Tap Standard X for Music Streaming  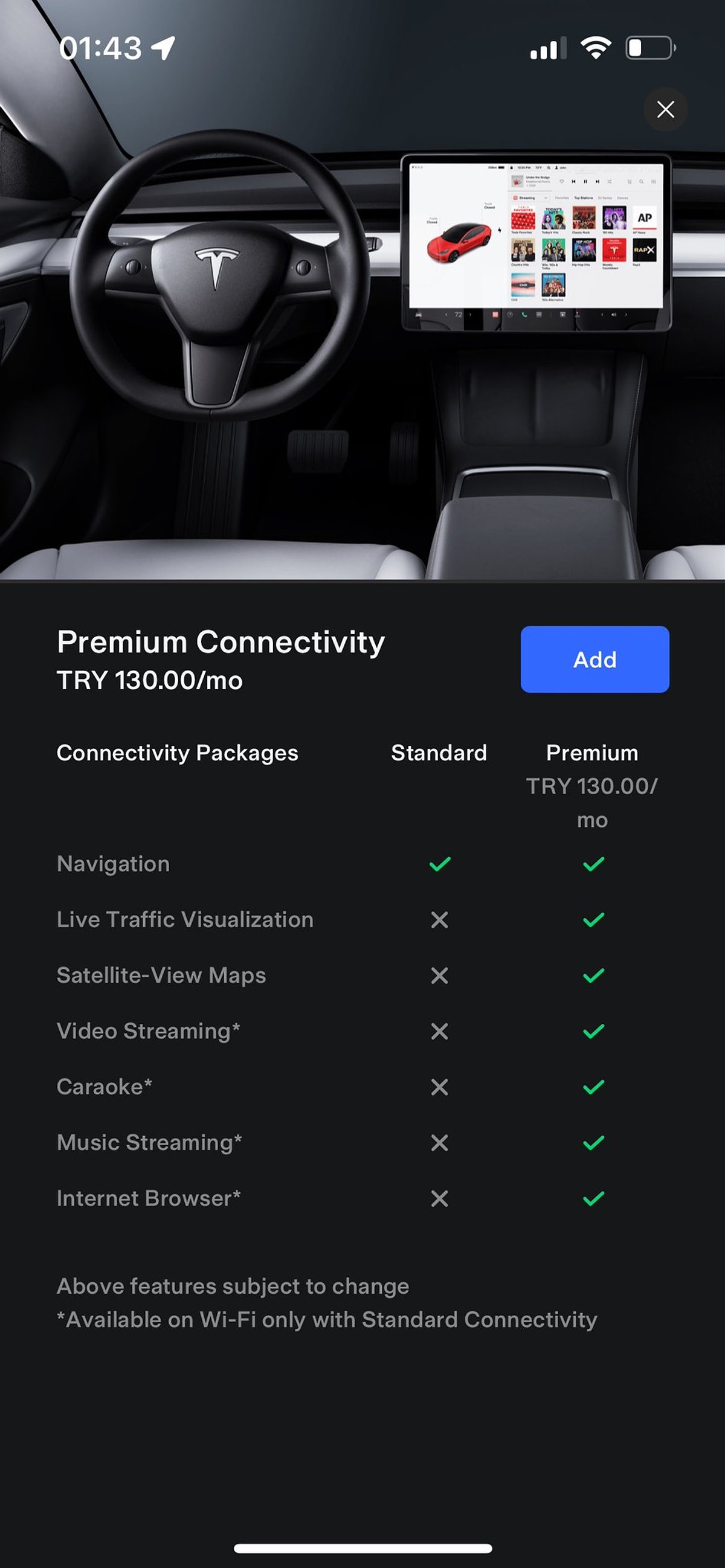(439, 1143)
